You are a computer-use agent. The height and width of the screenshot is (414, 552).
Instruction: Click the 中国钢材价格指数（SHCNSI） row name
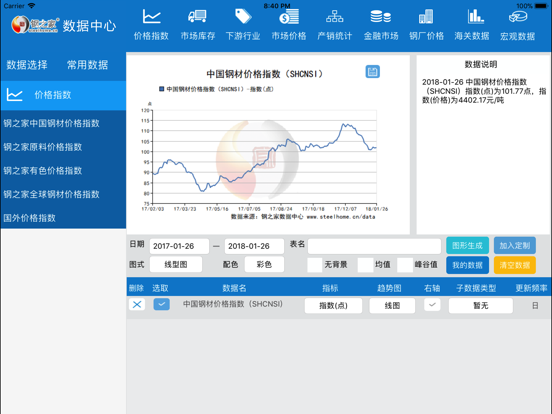(x=233, y=304)
